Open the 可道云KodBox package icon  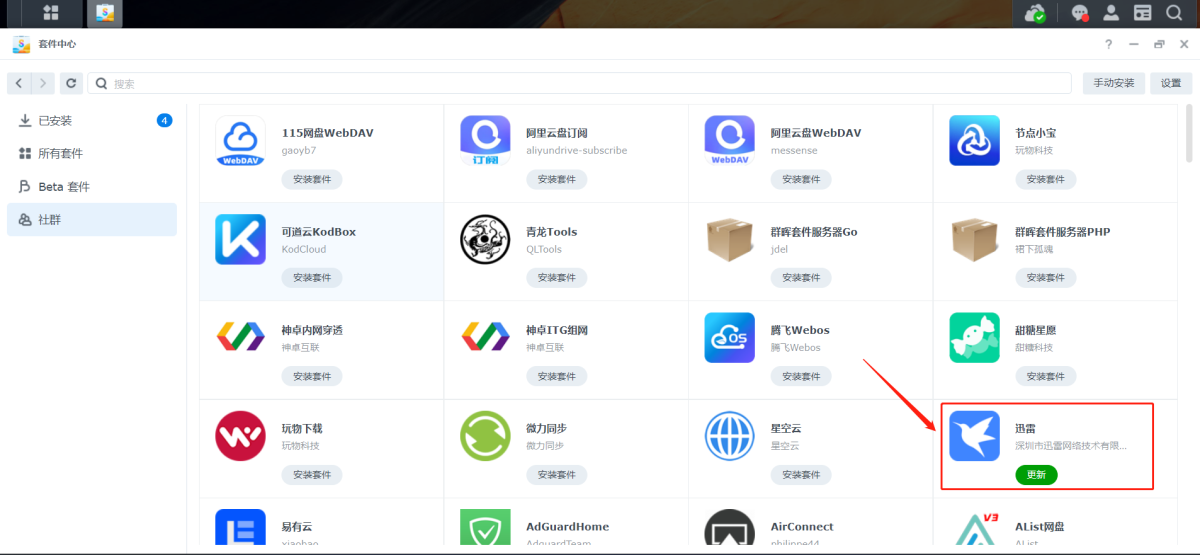[x=240, y=239]
